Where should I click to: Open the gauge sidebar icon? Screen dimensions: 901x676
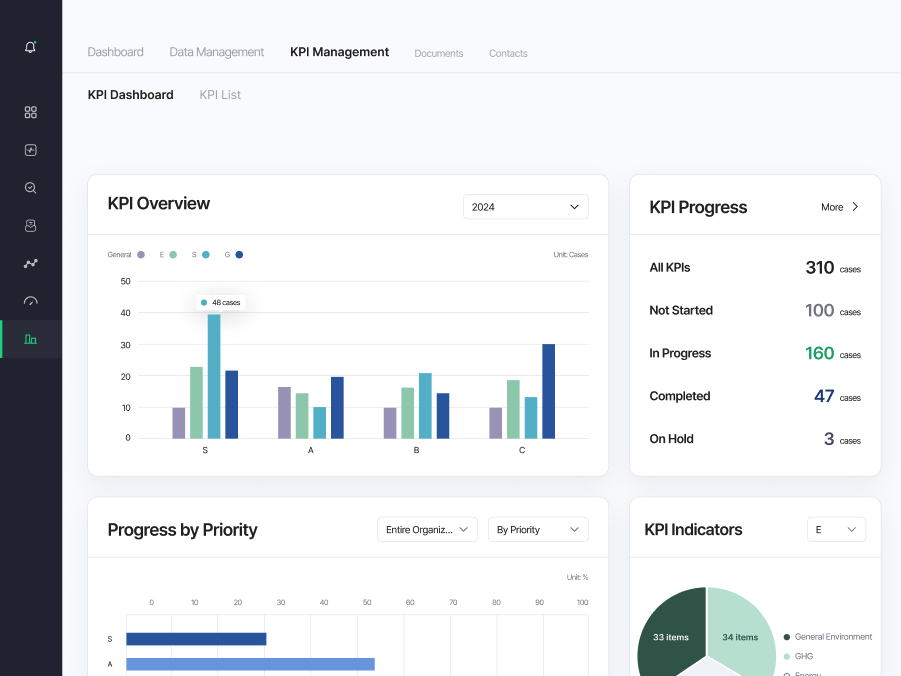point(30,301)
